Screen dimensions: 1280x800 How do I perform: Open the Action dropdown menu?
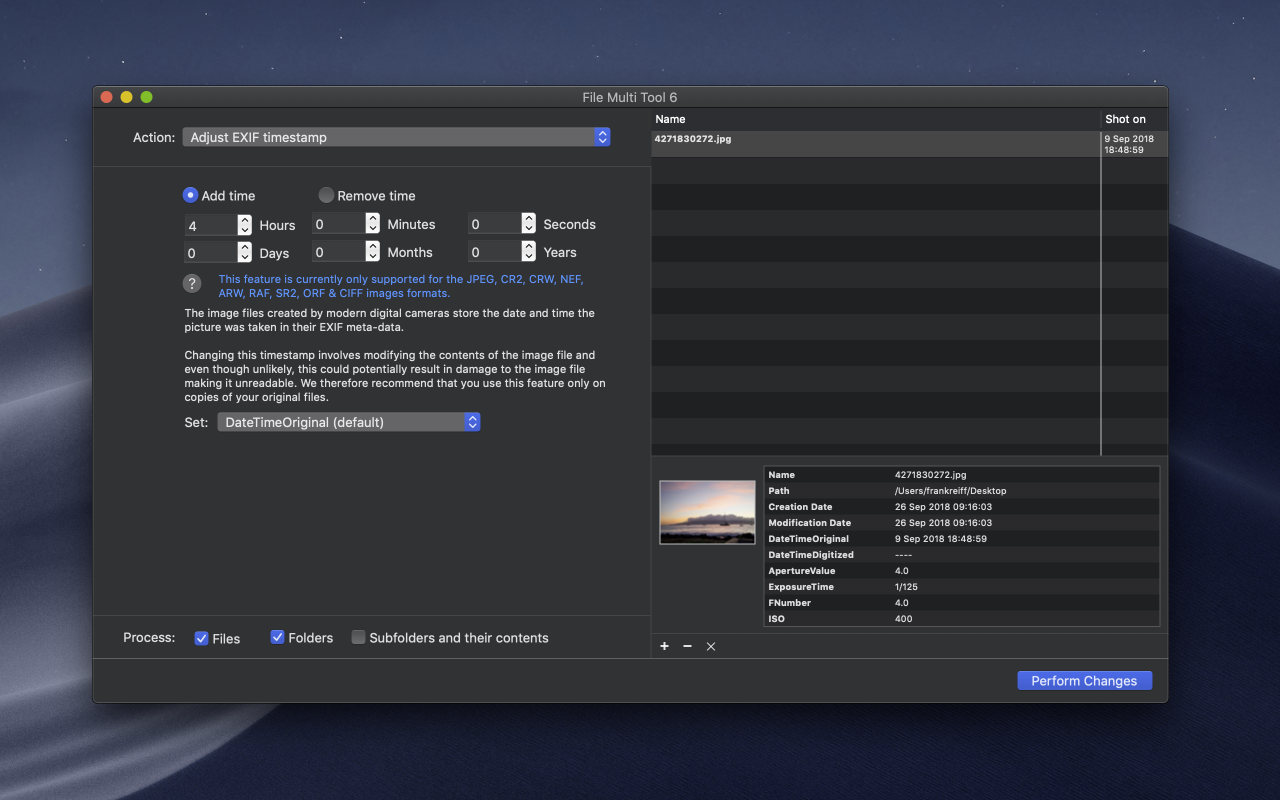(396, 137)
